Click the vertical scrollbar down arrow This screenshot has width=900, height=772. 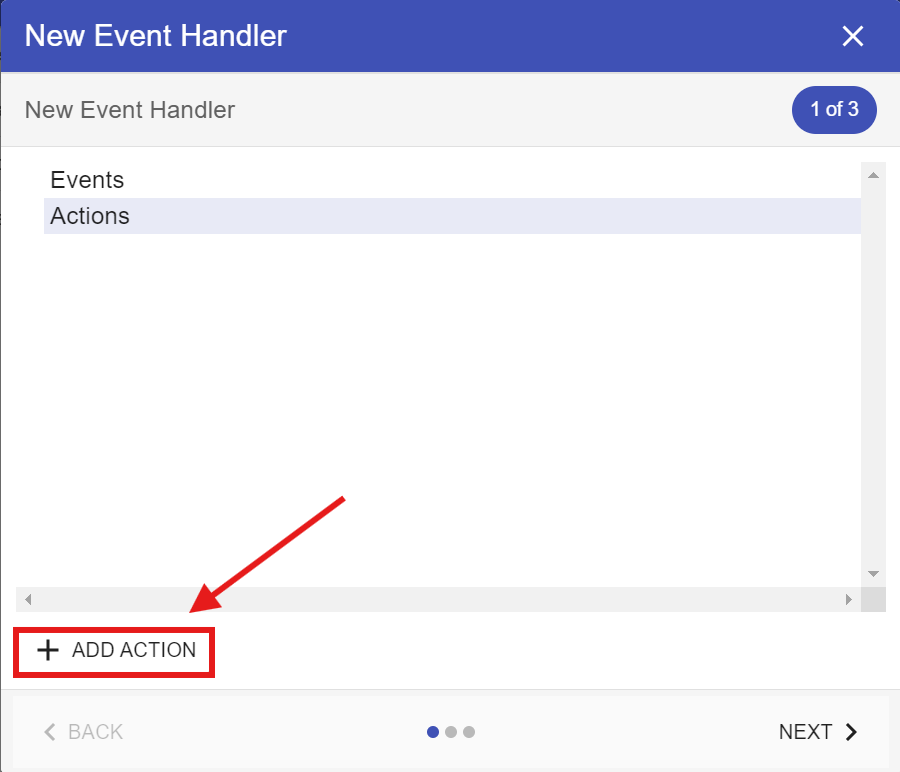coord(873,574)
